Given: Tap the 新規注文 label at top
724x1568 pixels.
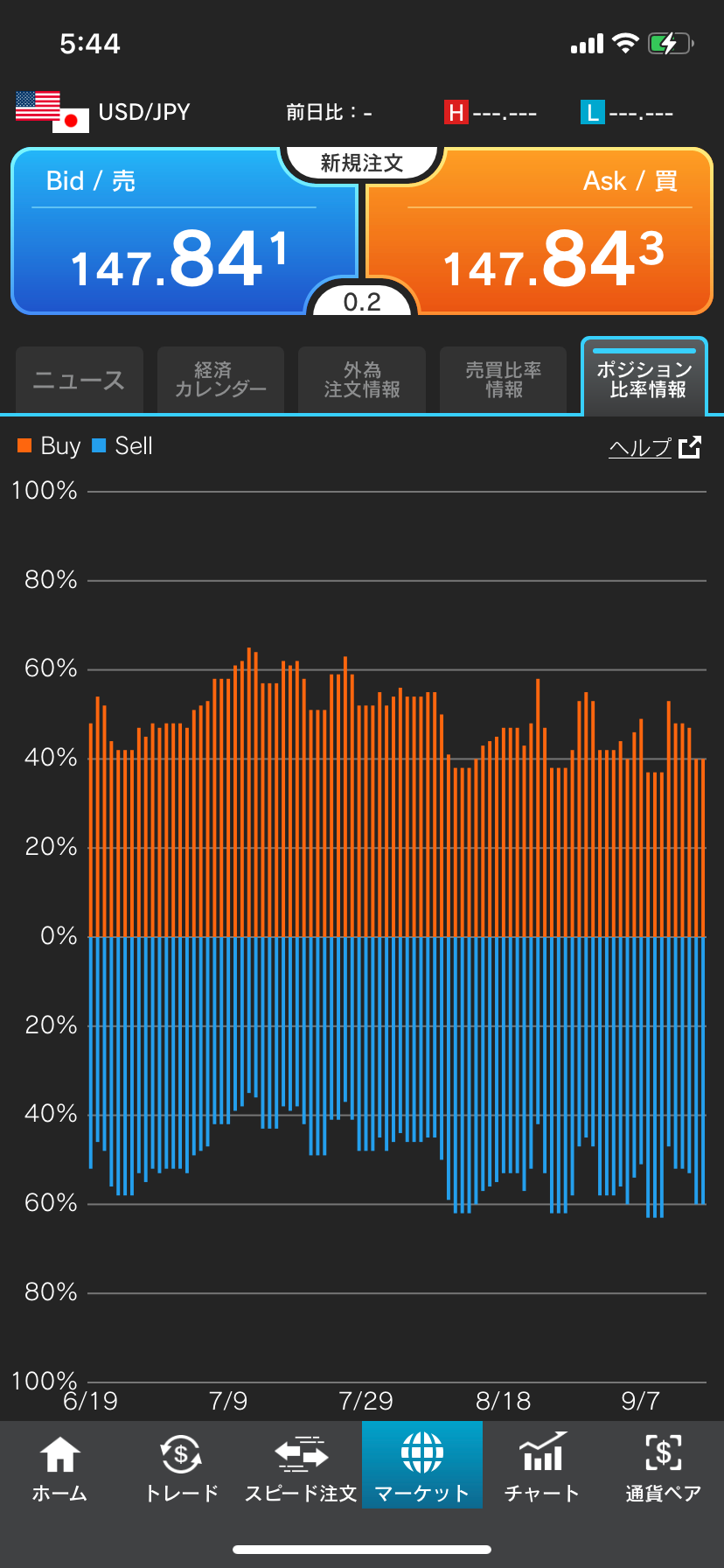Looking at the screenshot, I should coord(362,164).
